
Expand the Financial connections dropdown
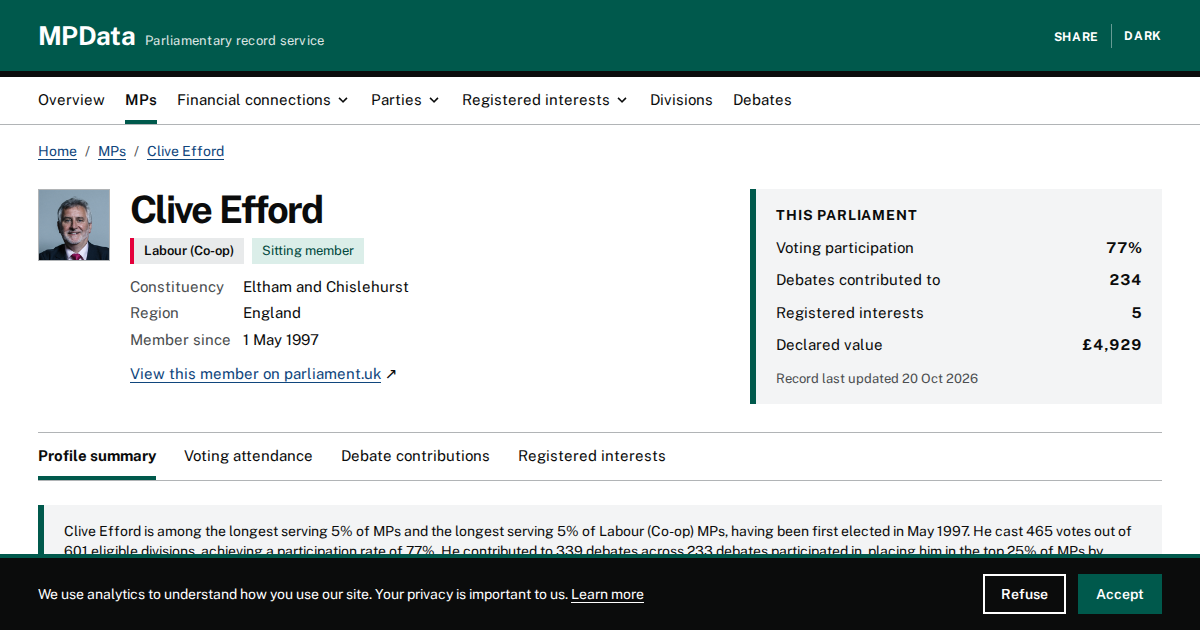[x=263, y=100]
